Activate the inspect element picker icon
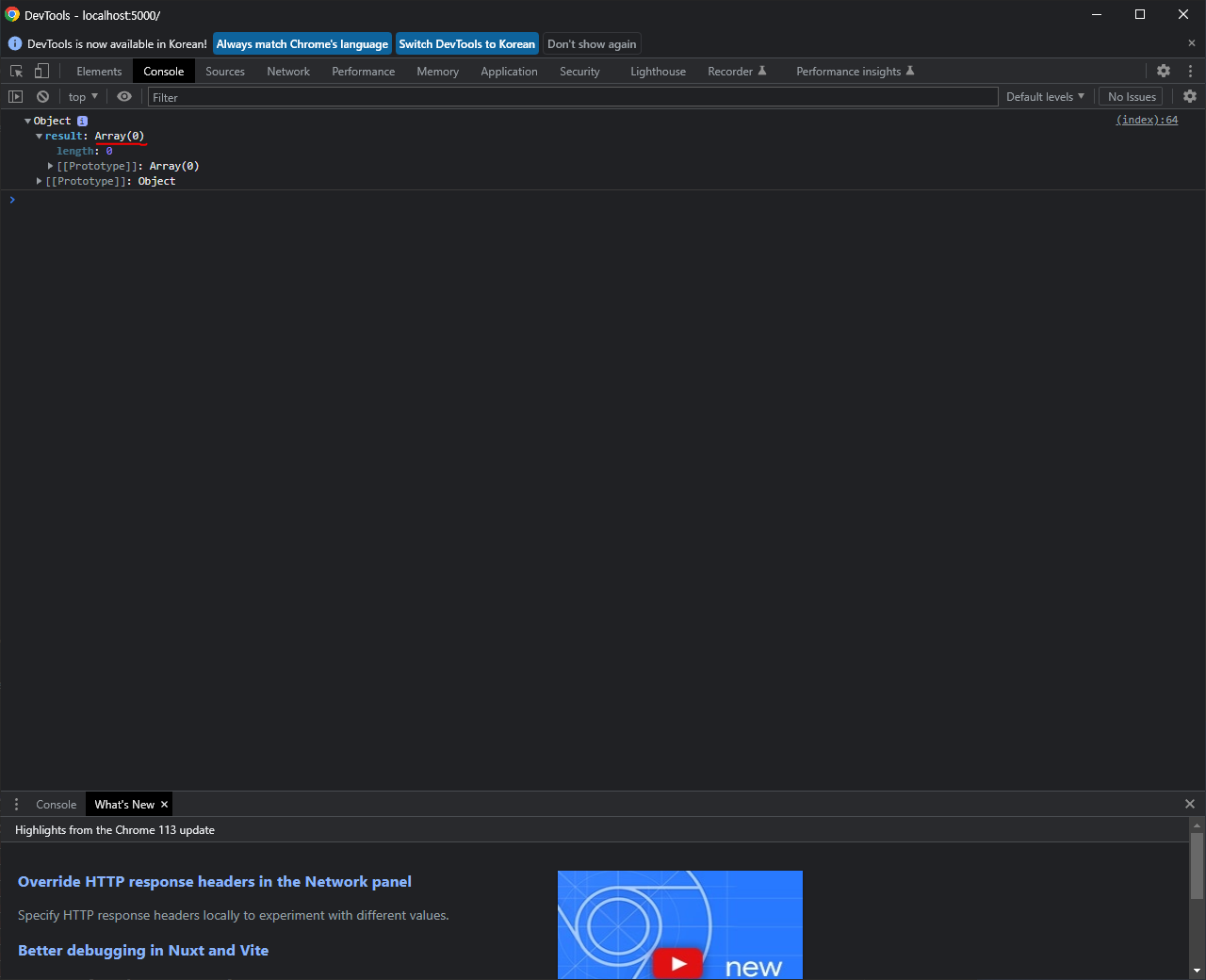Image resolution: width=1206 pixels, height=980 pixels. (x=16, y=72)
